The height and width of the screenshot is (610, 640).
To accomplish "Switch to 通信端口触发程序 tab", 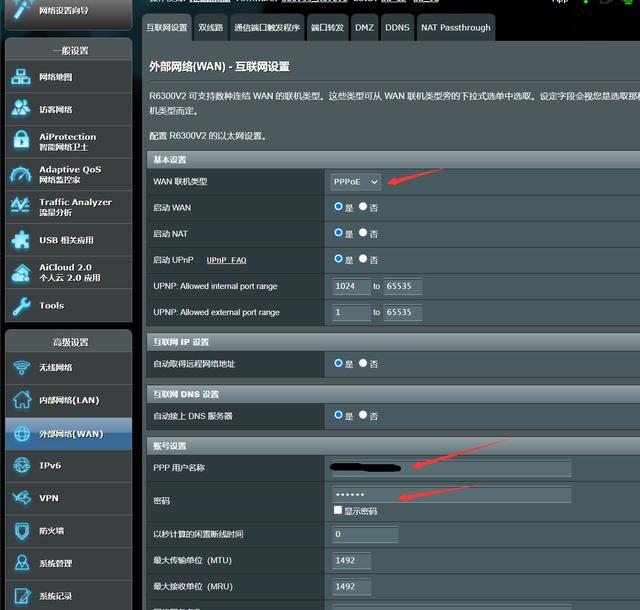I will click(267, 28).
